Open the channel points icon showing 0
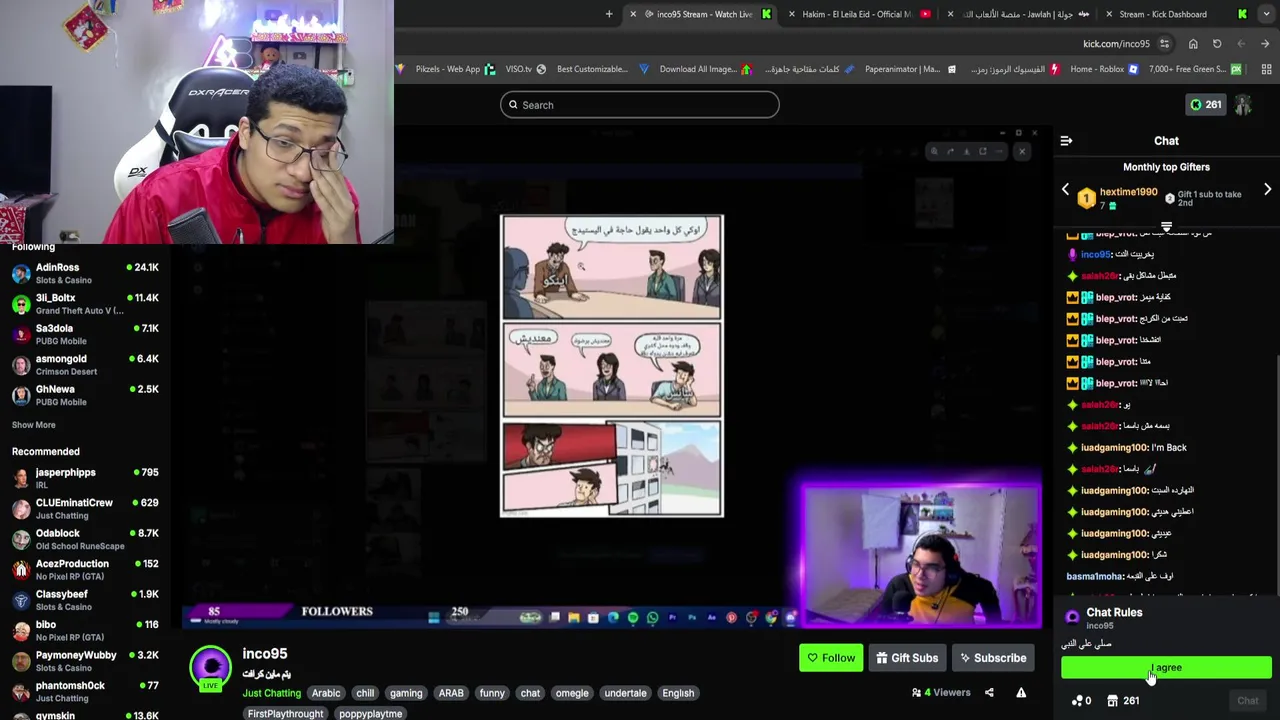 click(1081, 701)
